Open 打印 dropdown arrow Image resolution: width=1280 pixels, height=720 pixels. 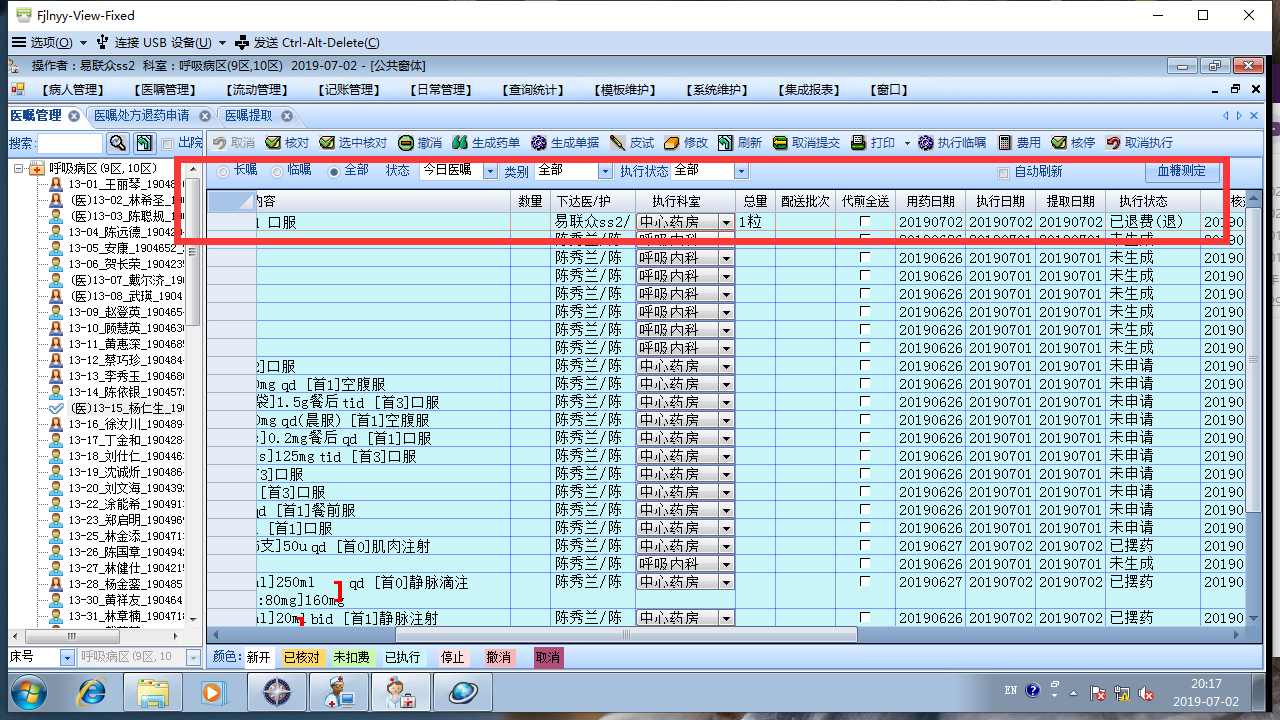[907, 143]
